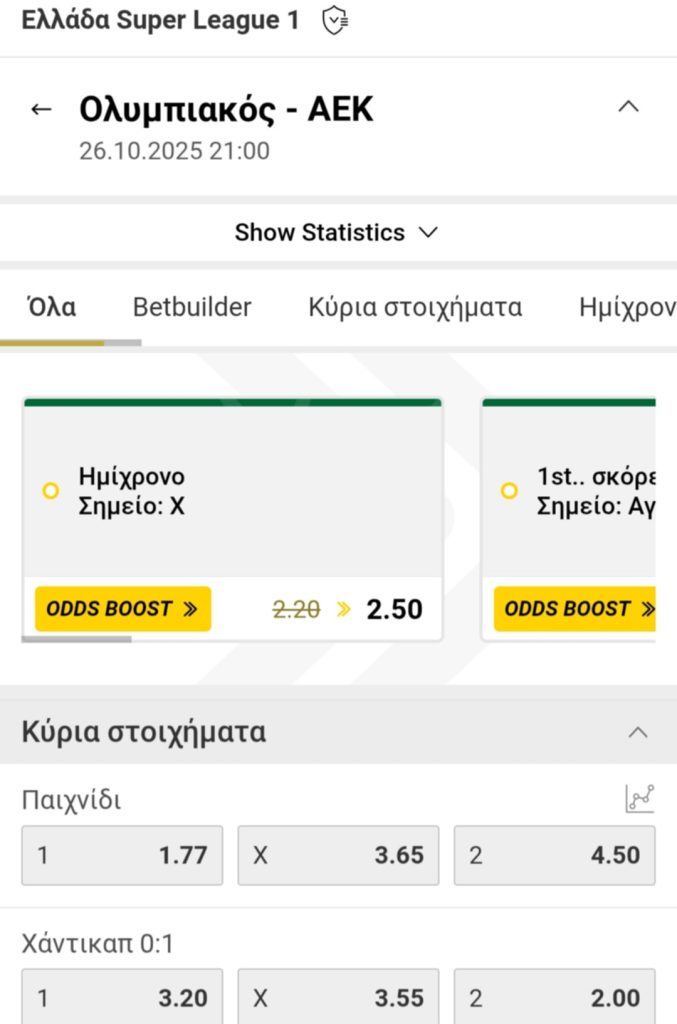This screenshot has width=677, height=1024.
Task: Click the yellow circle marker on the 1st scorer boost
Action: [509, 491]
